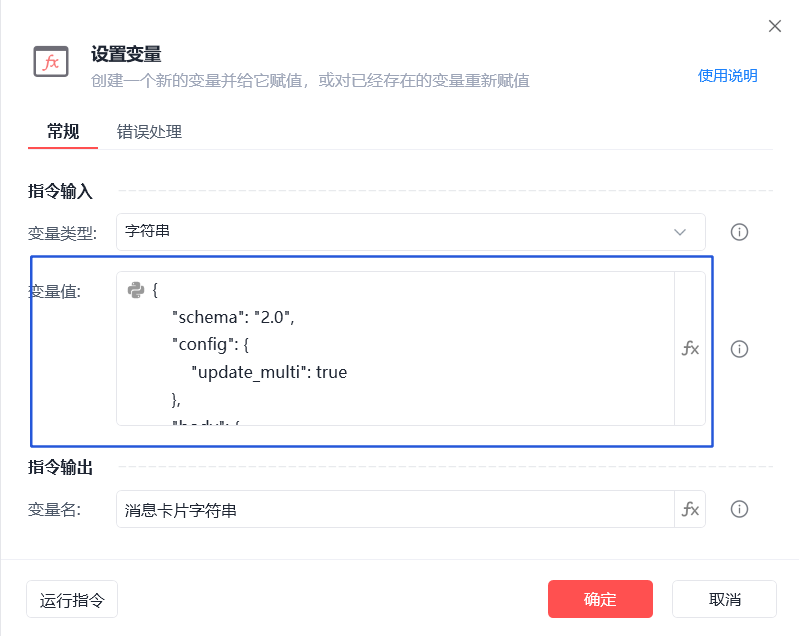Click the 取消 button
The height and width of the screenshot is (636, 799).
coord(724,599)
